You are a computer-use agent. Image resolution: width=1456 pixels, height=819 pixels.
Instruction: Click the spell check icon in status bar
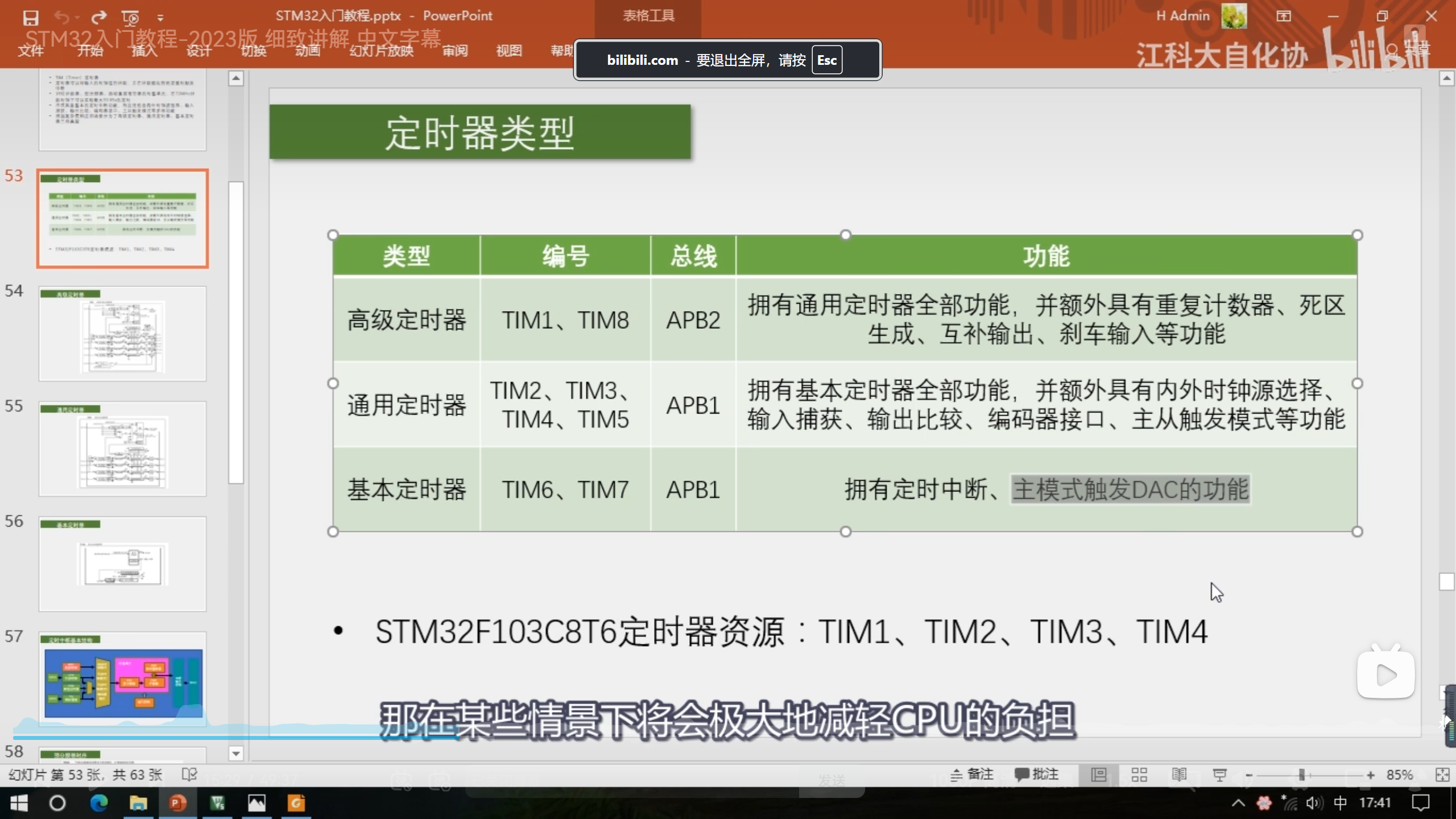(x=189, y=775)
